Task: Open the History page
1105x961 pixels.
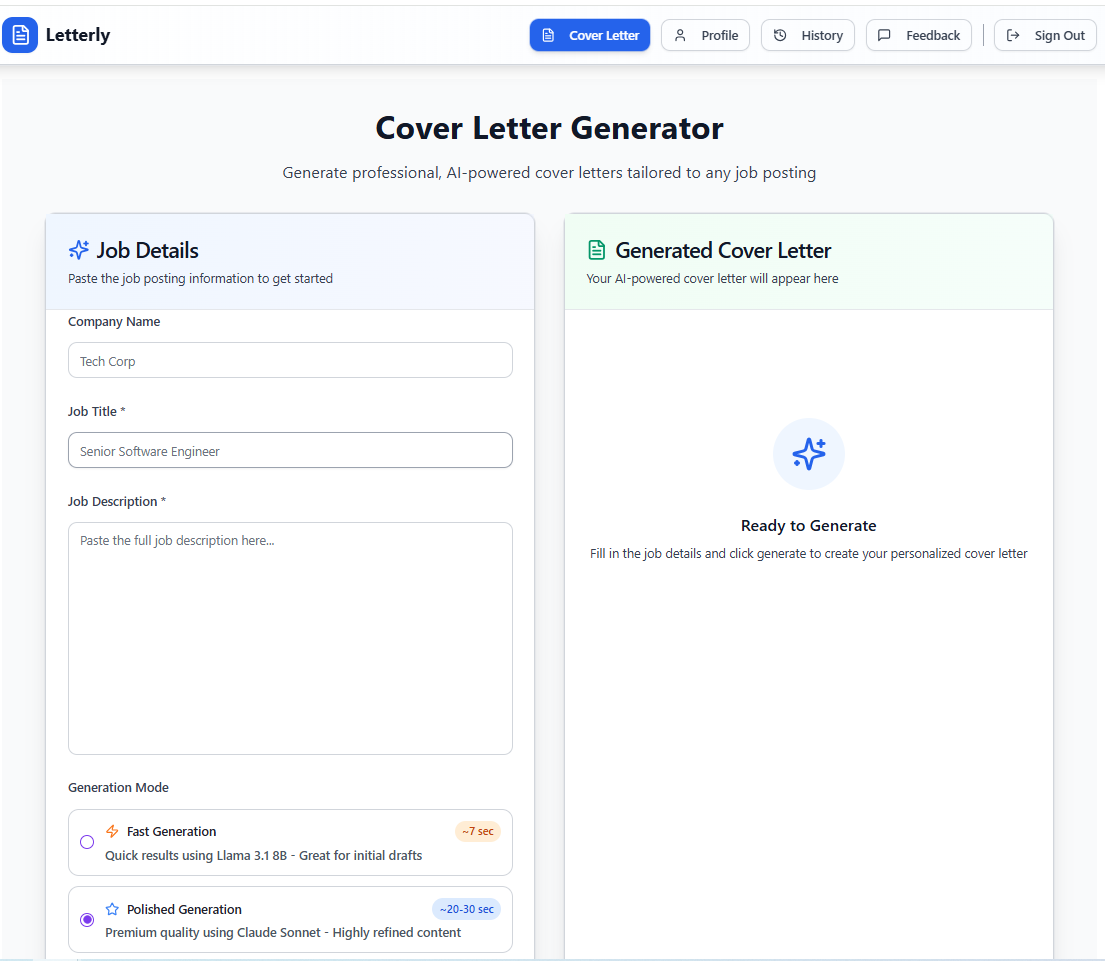Action: coord(808,35)
